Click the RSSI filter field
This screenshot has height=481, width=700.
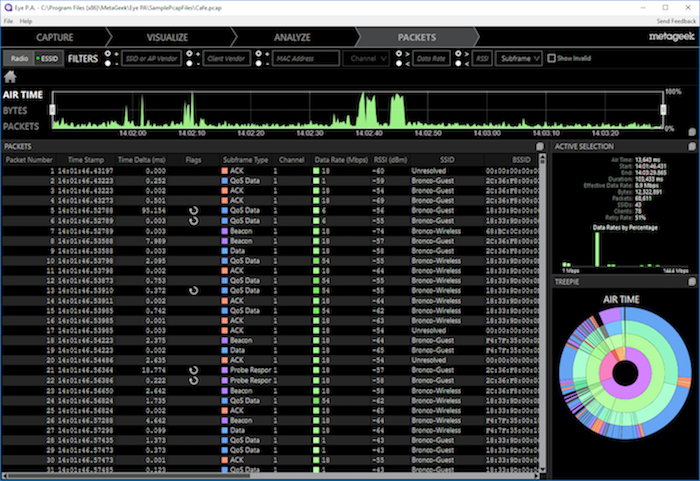point(481,59)
